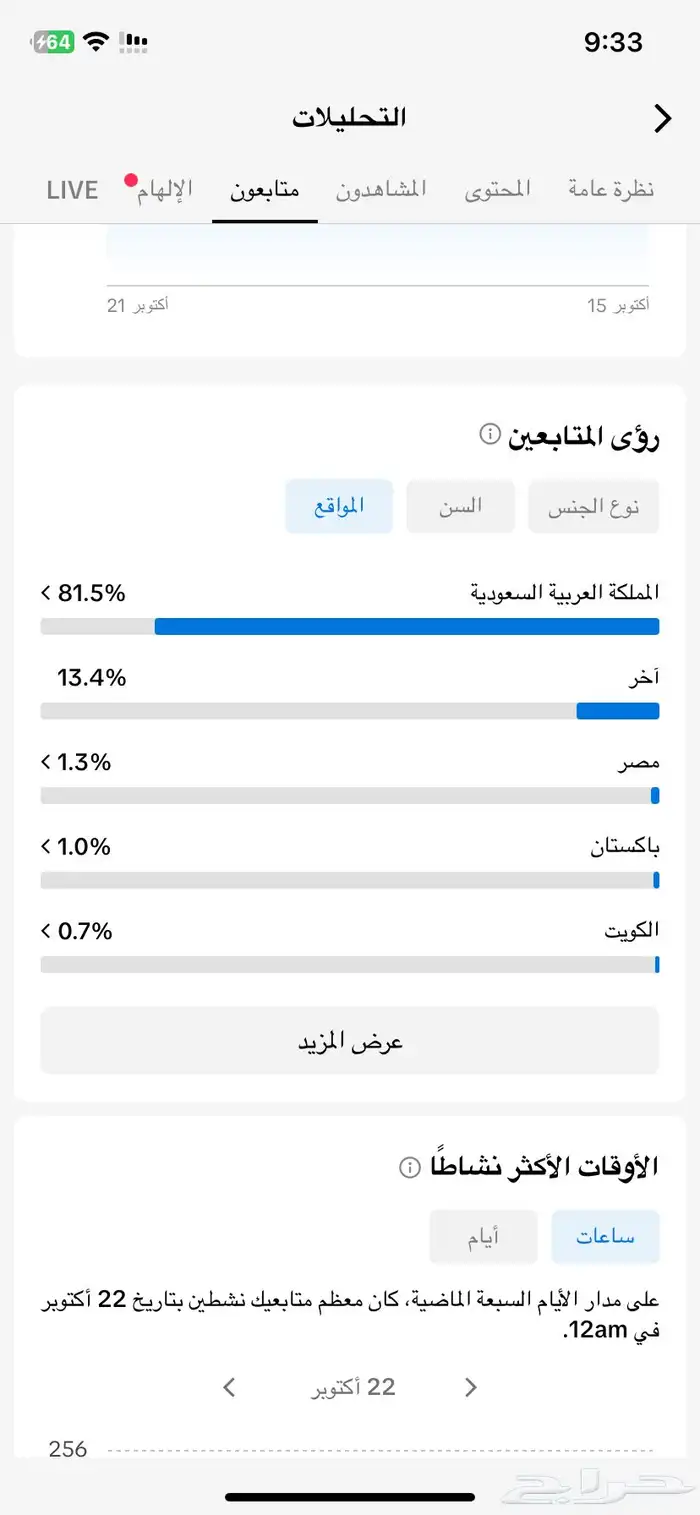Open info icon next to رؤى المتابعين
Screen dimensions: 700x1515
tap(489, 434)
